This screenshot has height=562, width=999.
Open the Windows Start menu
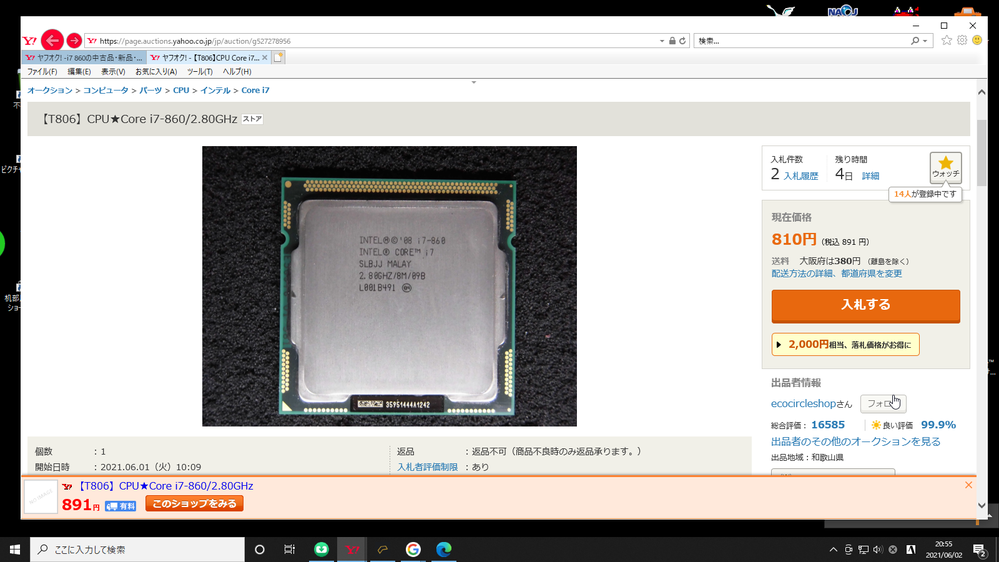15,549
